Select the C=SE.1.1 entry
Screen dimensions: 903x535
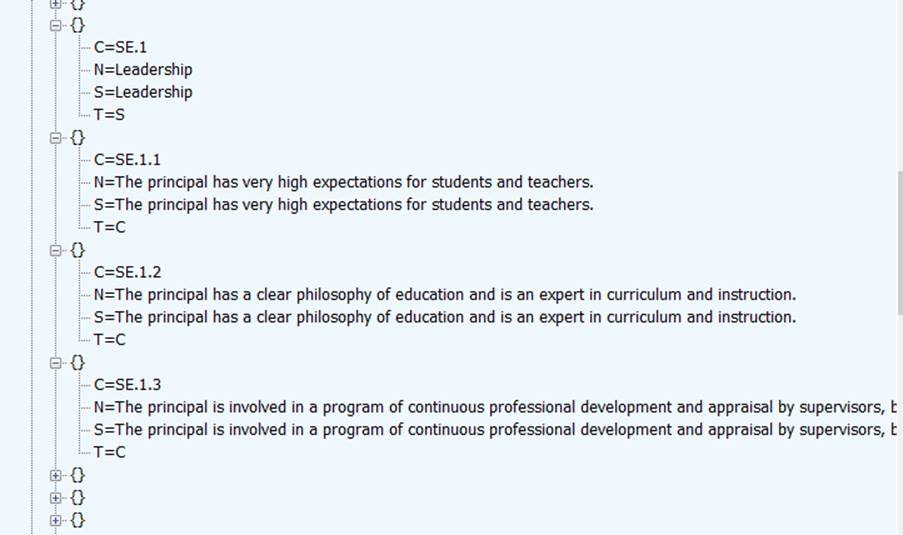tap(127, 160)
